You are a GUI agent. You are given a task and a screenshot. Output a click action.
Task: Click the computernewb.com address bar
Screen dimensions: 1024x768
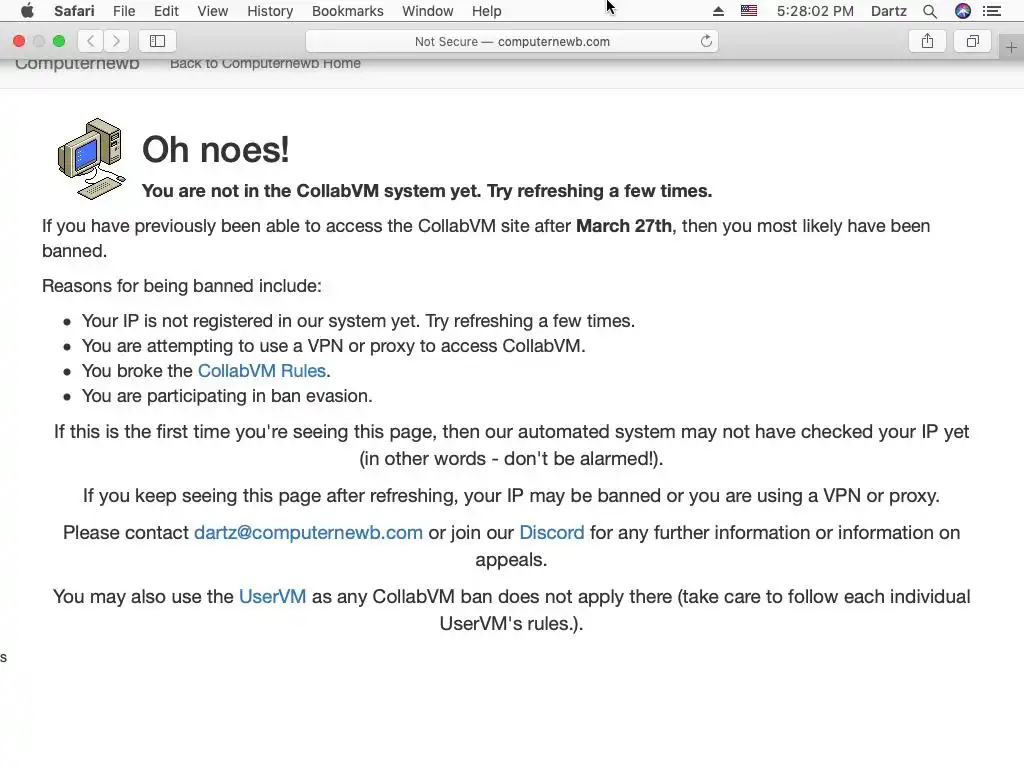[512, 41]
